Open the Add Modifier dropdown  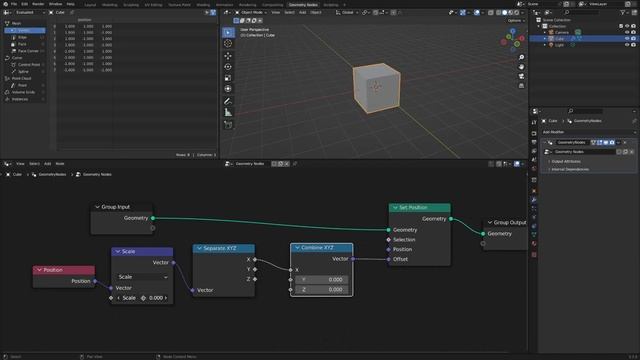[x=589, y=132]
